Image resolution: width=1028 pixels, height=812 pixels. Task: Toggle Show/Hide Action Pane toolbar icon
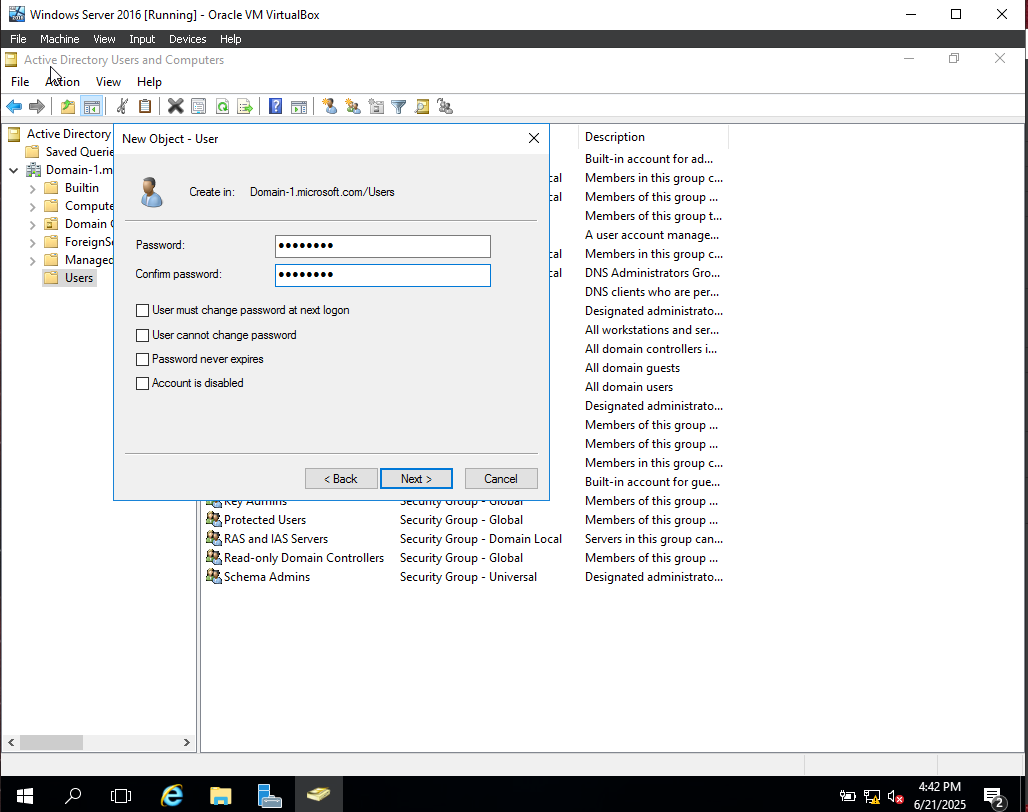[x=299, y=106]
